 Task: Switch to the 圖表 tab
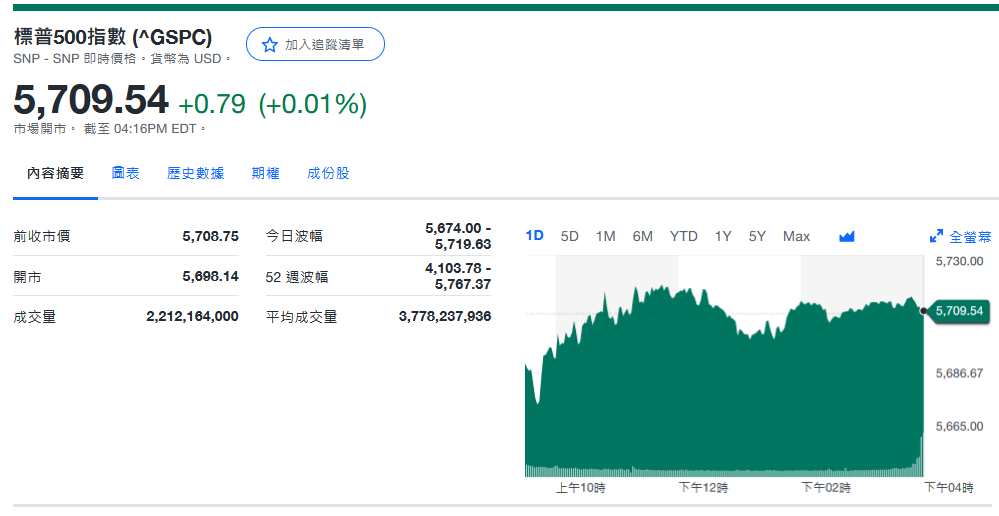[x=126, y=173]
